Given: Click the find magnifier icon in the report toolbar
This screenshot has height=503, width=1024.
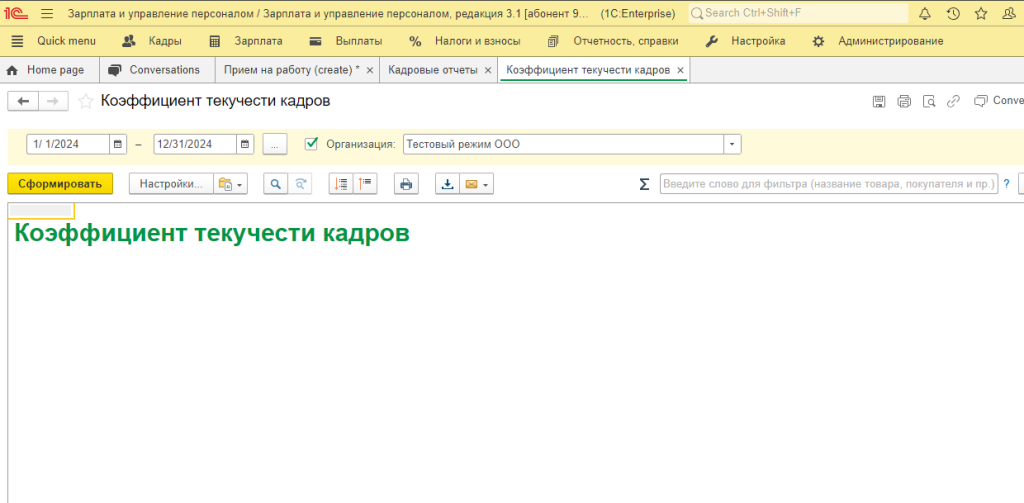Looking at the screenshot, I should [x=274, y=184].
